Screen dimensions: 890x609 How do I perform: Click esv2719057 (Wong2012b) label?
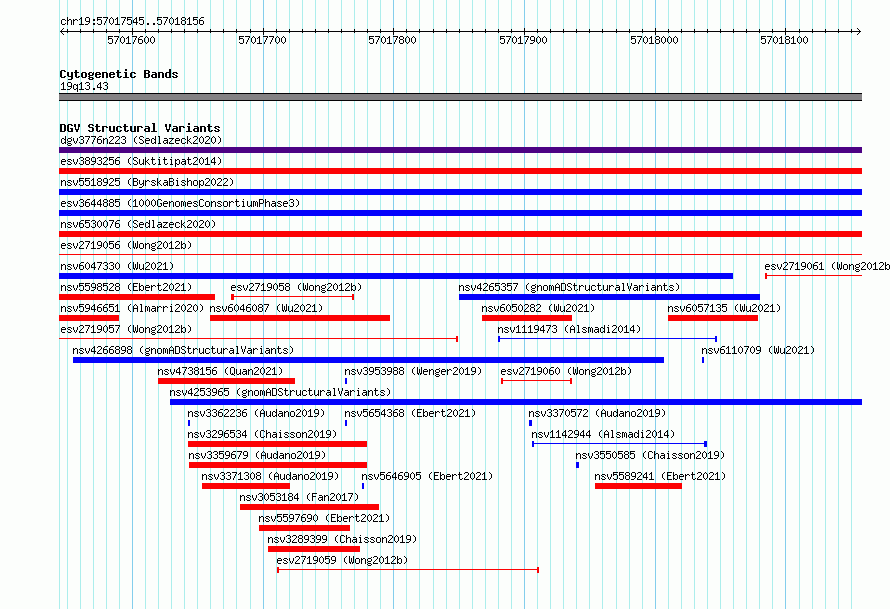point(126,329)
